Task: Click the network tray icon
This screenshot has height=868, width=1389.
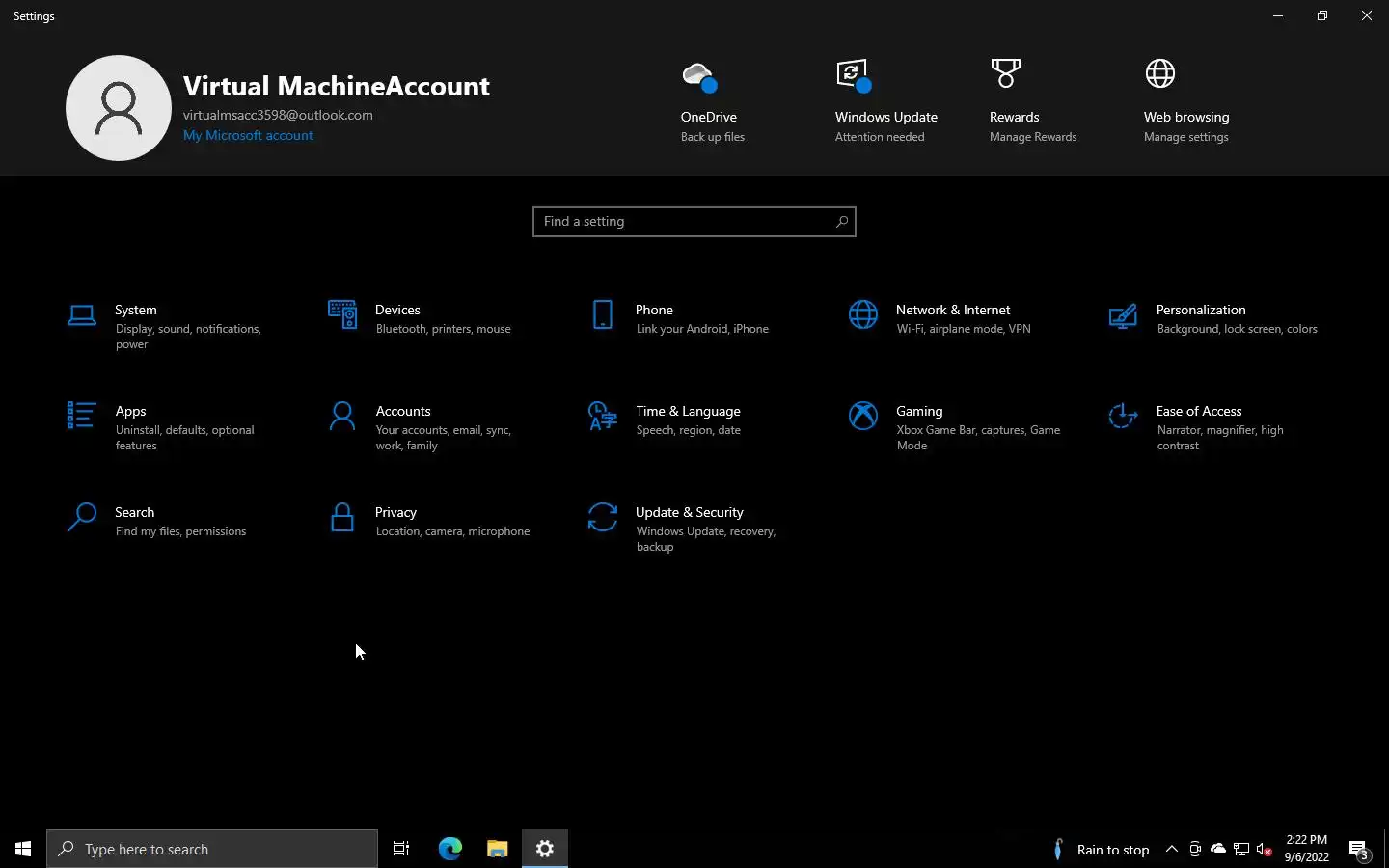Action: coord(1241,850)
